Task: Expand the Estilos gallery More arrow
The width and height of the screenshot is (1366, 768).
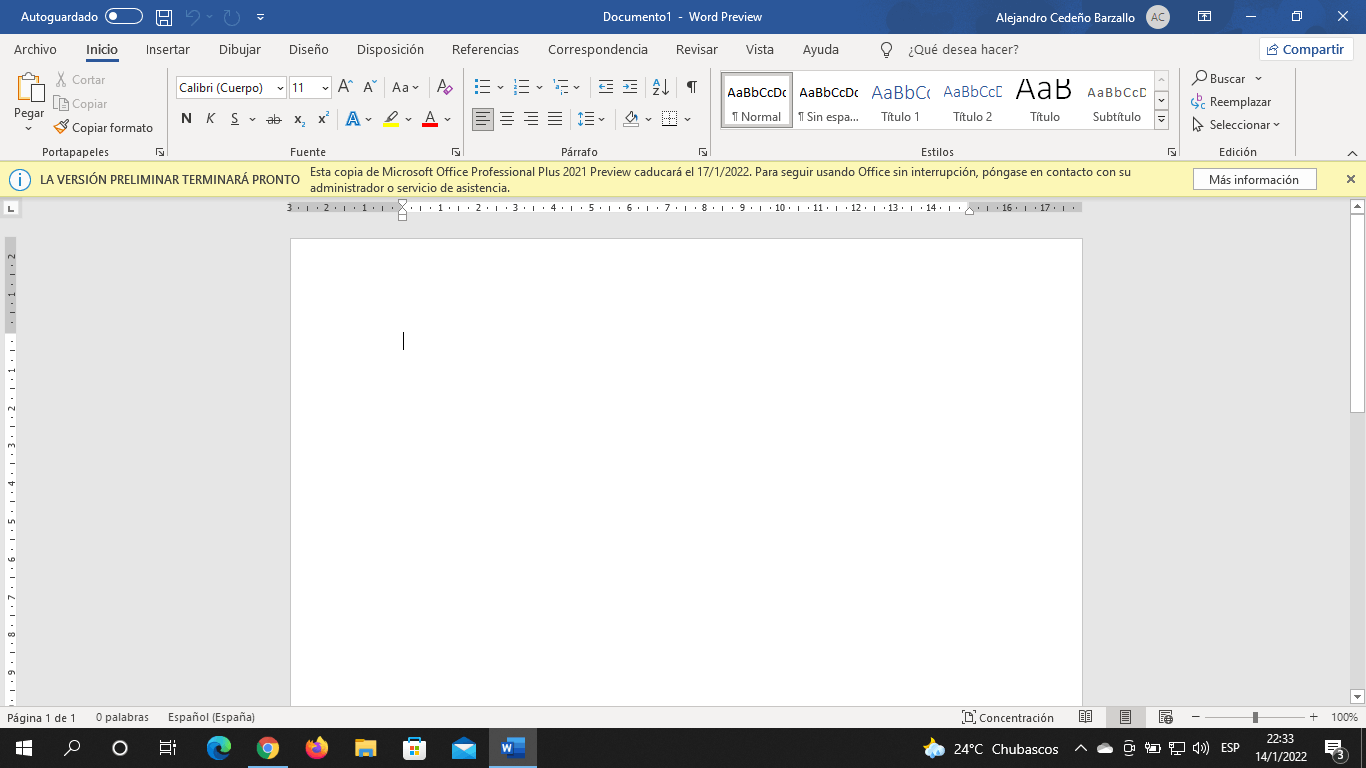Action: (1161, 119)
